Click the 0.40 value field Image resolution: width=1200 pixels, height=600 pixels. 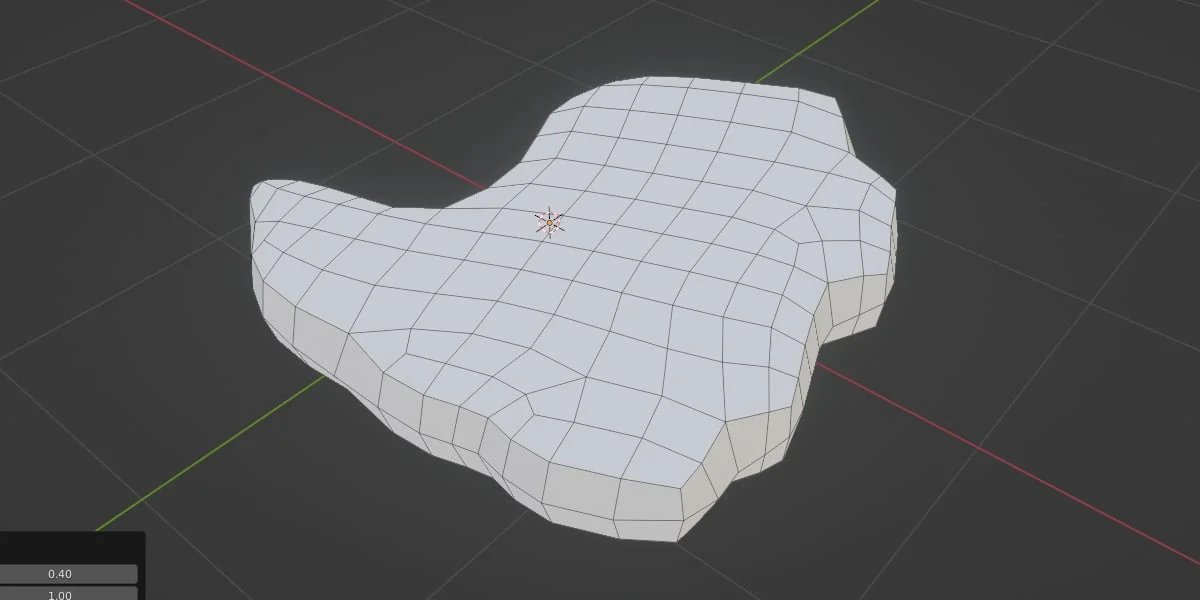[60, 574]
